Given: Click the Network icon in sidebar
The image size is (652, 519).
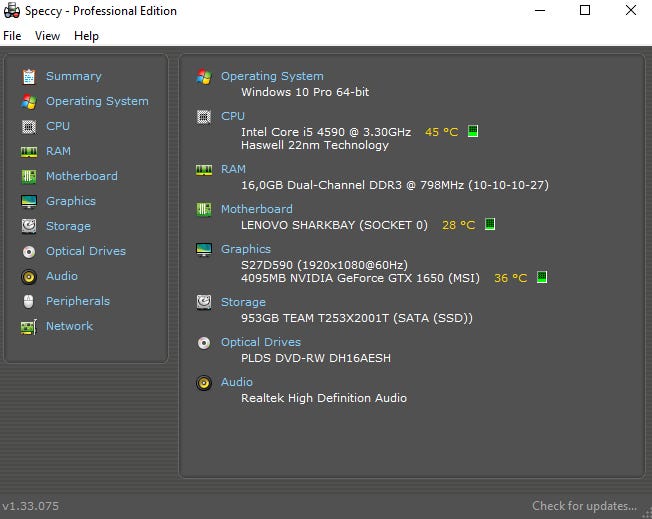Looking at the screenshot, I should coord(28,326).
